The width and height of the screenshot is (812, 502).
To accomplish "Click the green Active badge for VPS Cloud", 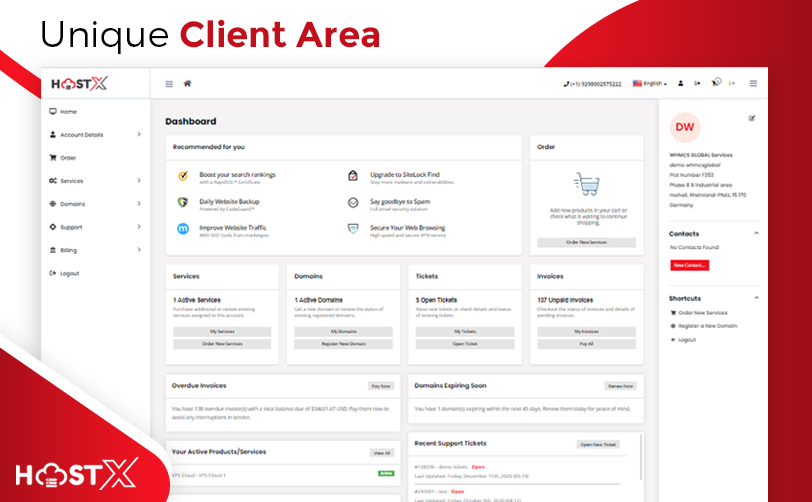I will [386, 474].
